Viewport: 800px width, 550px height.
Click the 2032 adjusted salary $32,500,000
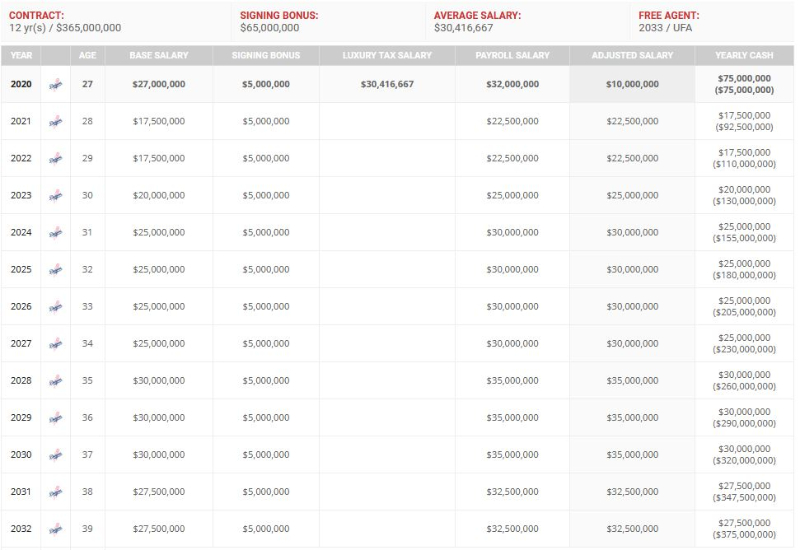pyautogui.click(x=632, y=529)
